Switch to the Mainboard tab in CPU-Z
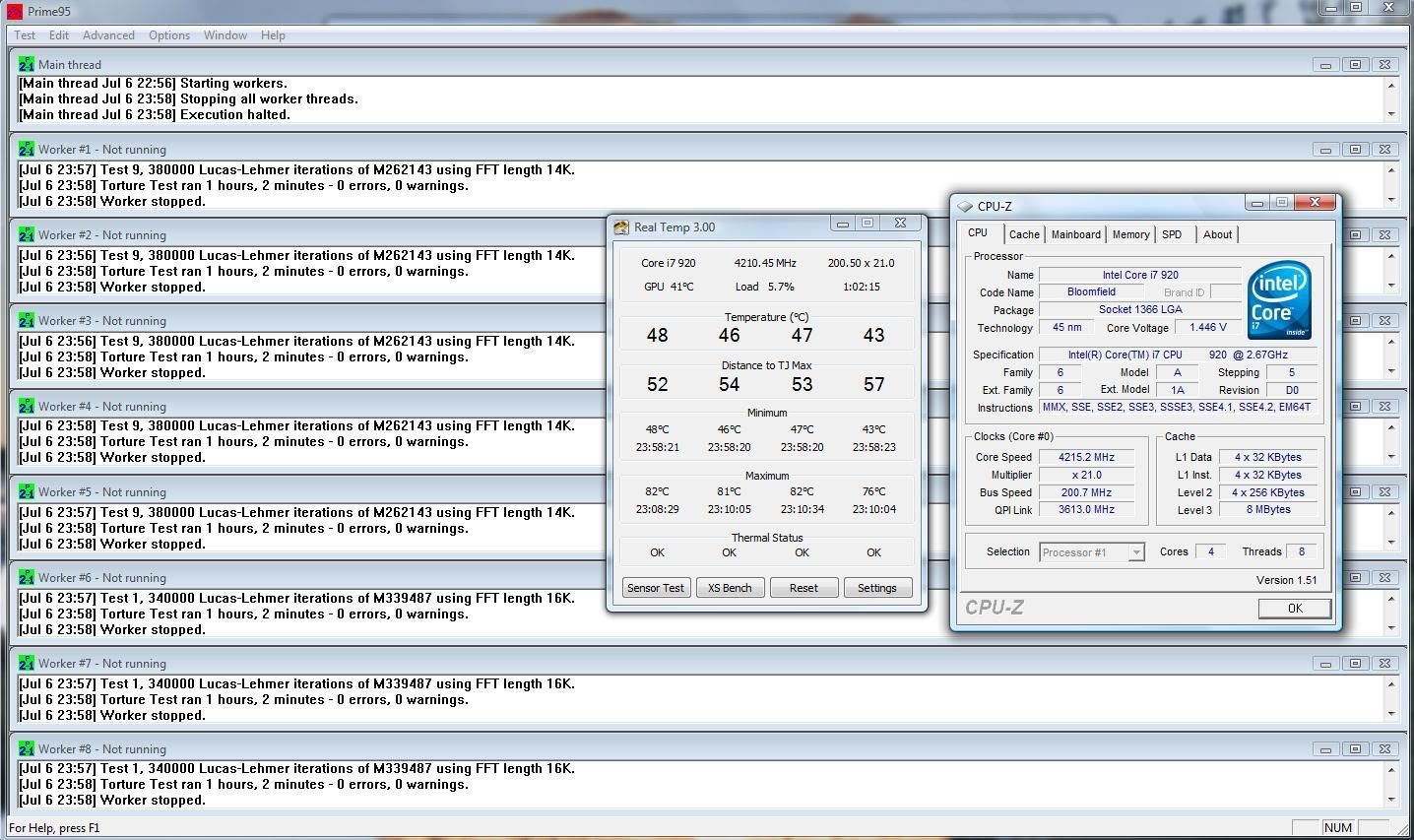The image size is (1414, 840). coord(1075,234)
